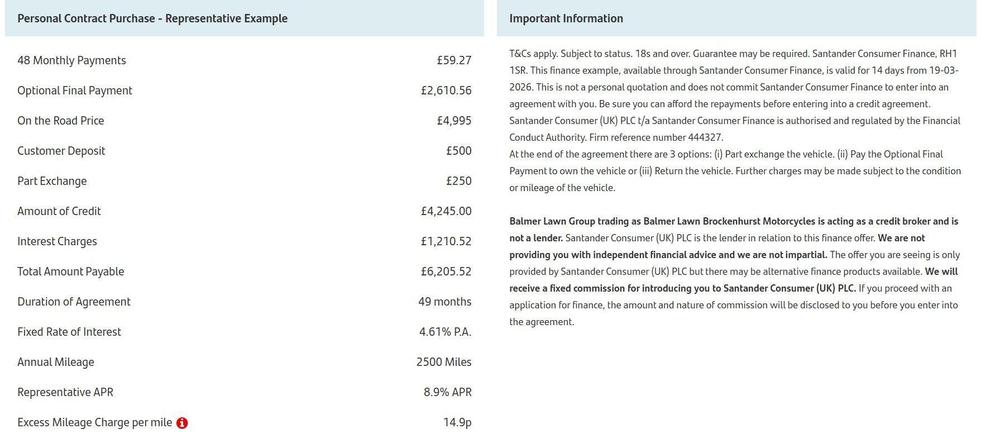Click the On the Road Price label
Image resolution: width=1000 pixels, height=443 pixels.
pos(61,120)
